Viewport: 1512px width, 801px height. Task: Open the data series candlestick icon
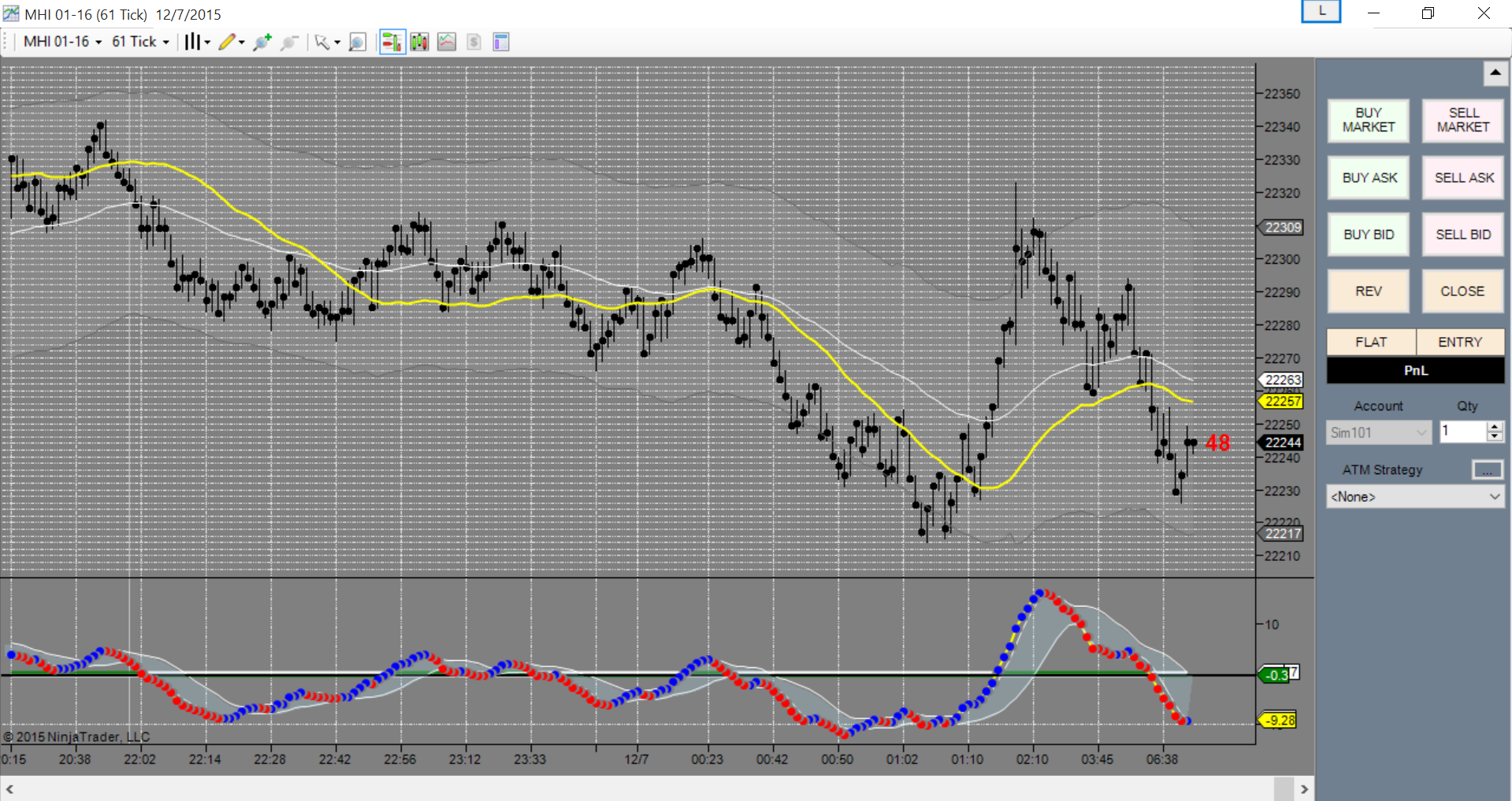pos(419,42)
